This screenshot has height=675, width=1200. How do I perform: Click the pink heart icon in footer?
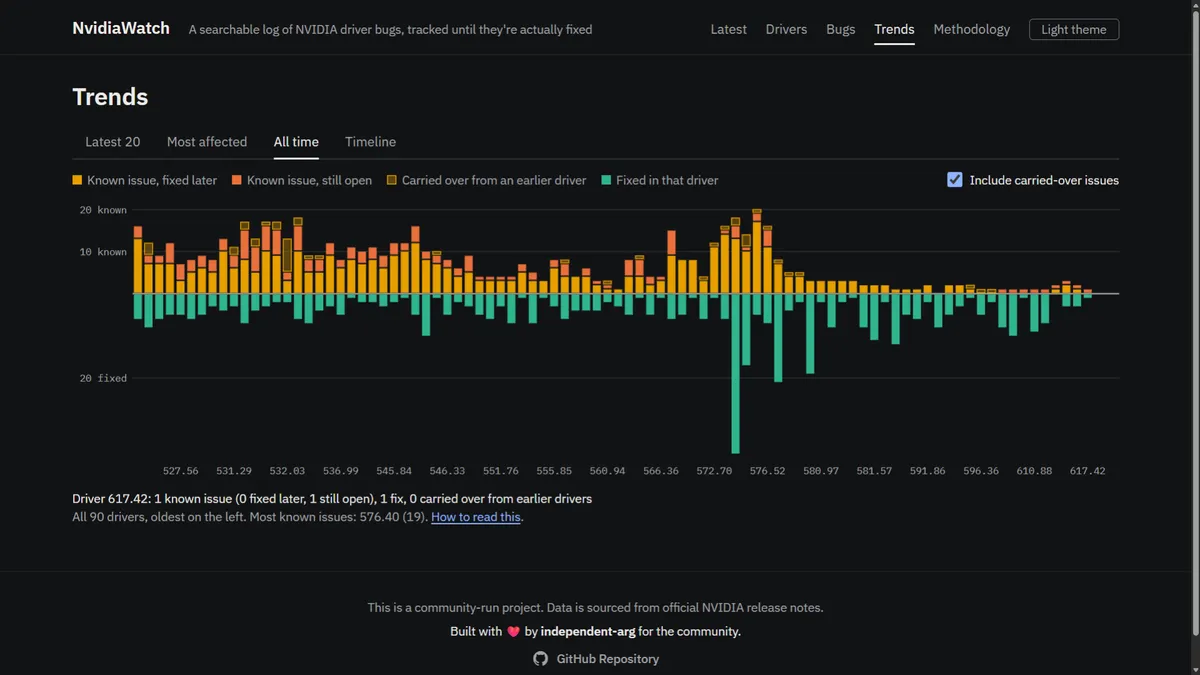[513, 632]
